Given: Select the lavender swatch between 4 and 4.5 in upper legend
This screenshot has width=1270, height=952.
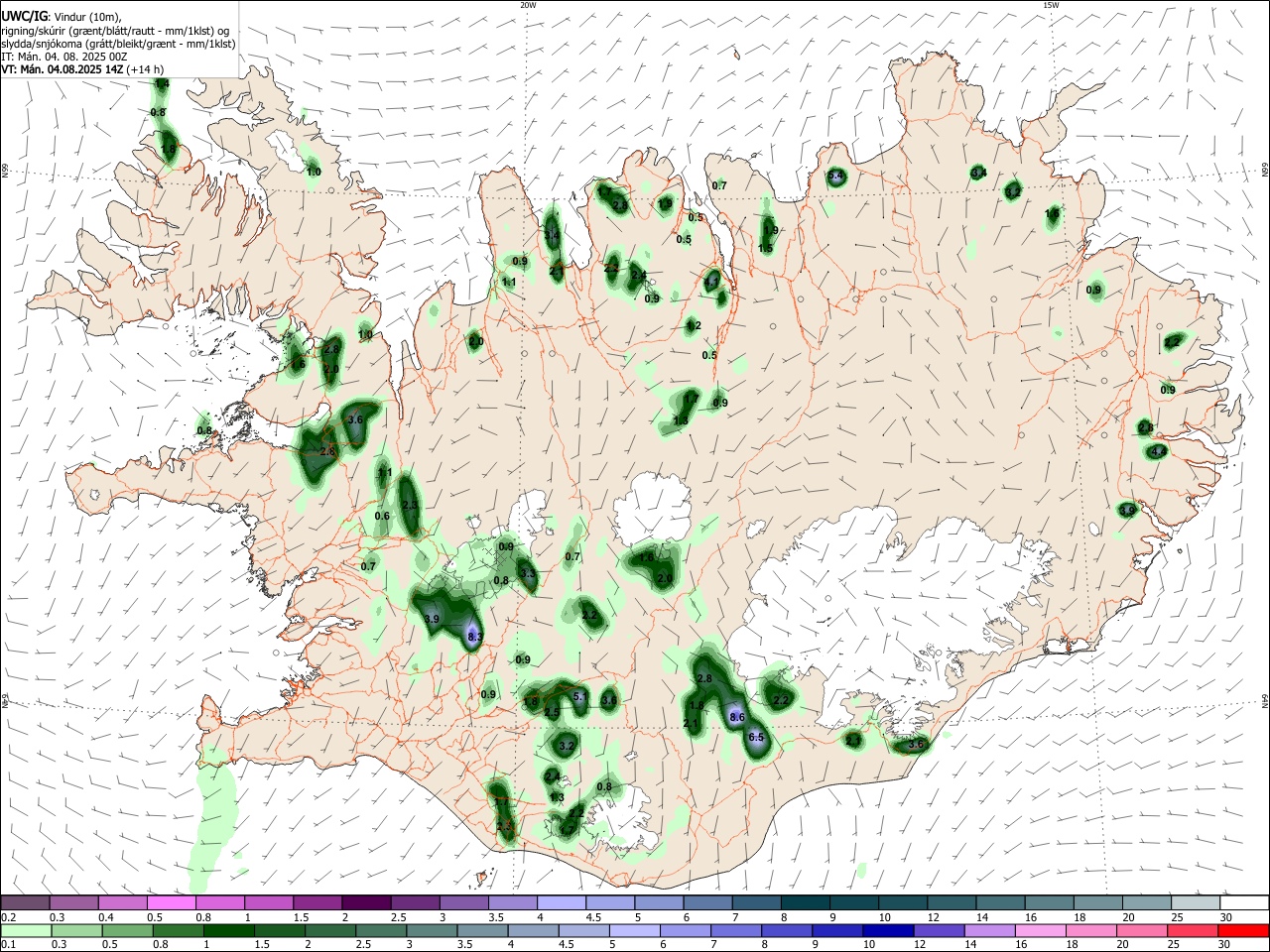Looking at the screenshot, I should pos(561,902).
